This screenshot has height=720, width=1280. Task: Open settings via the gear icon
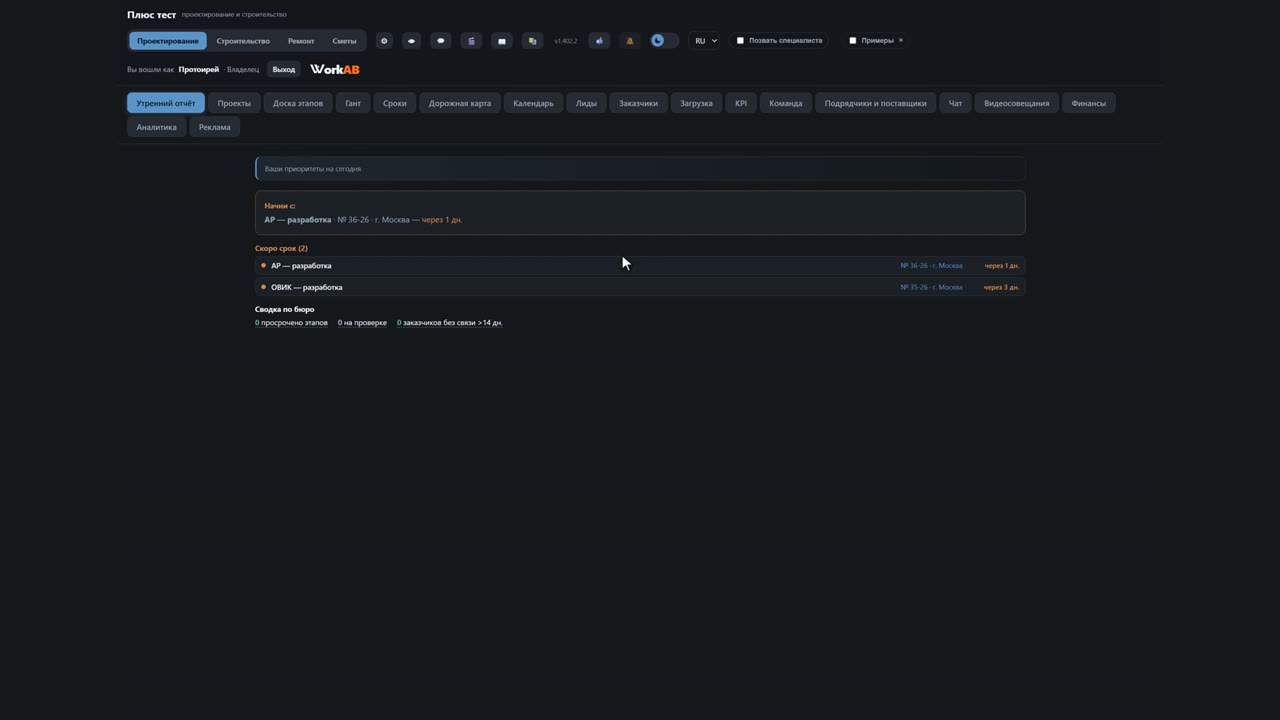point(384,41)
